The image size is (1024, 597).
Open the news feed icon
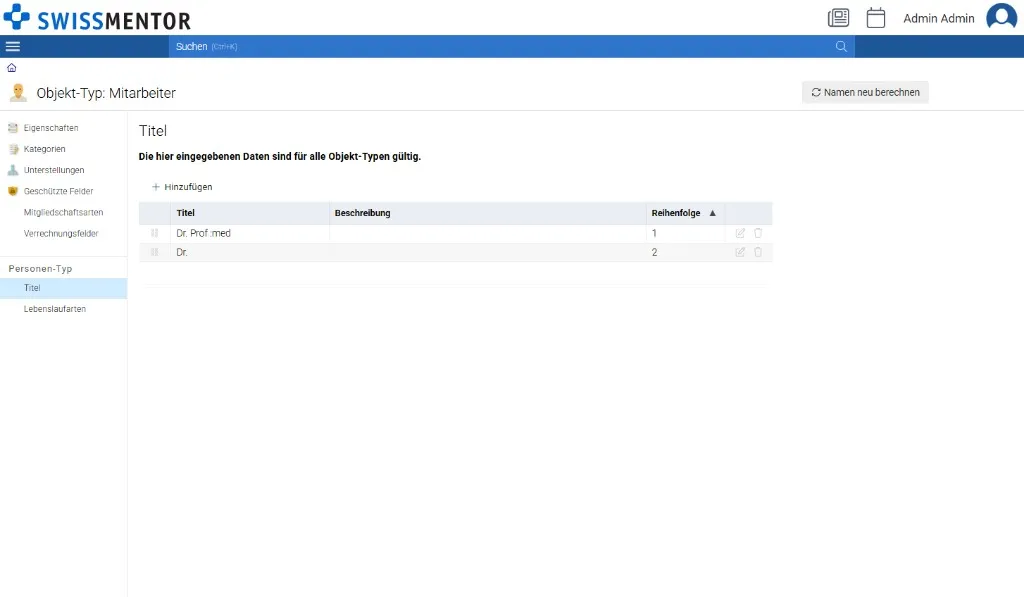(x=839, y=18)
